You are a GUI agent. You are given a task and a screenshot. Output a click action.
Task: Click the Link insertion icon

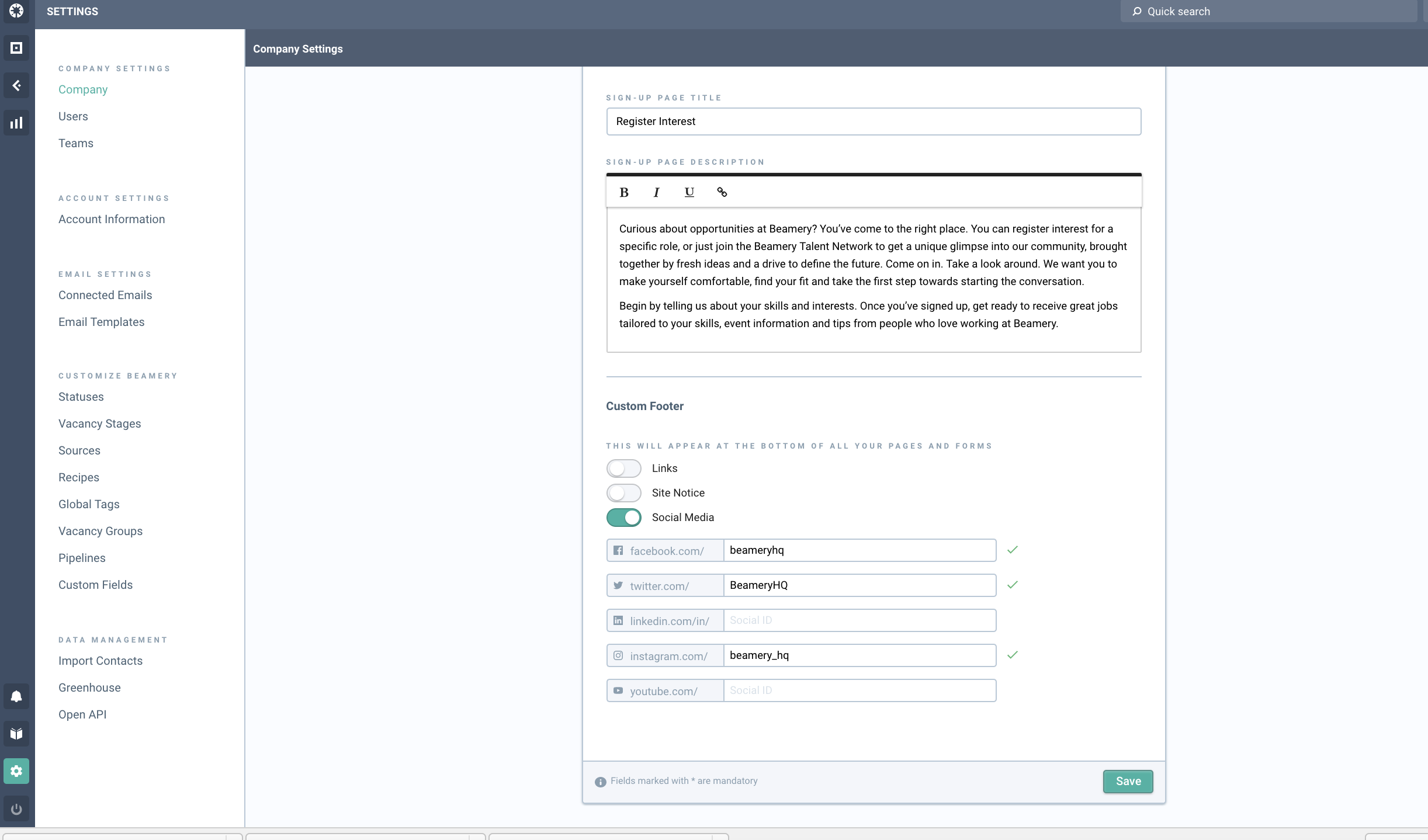[x=721, y=192]
